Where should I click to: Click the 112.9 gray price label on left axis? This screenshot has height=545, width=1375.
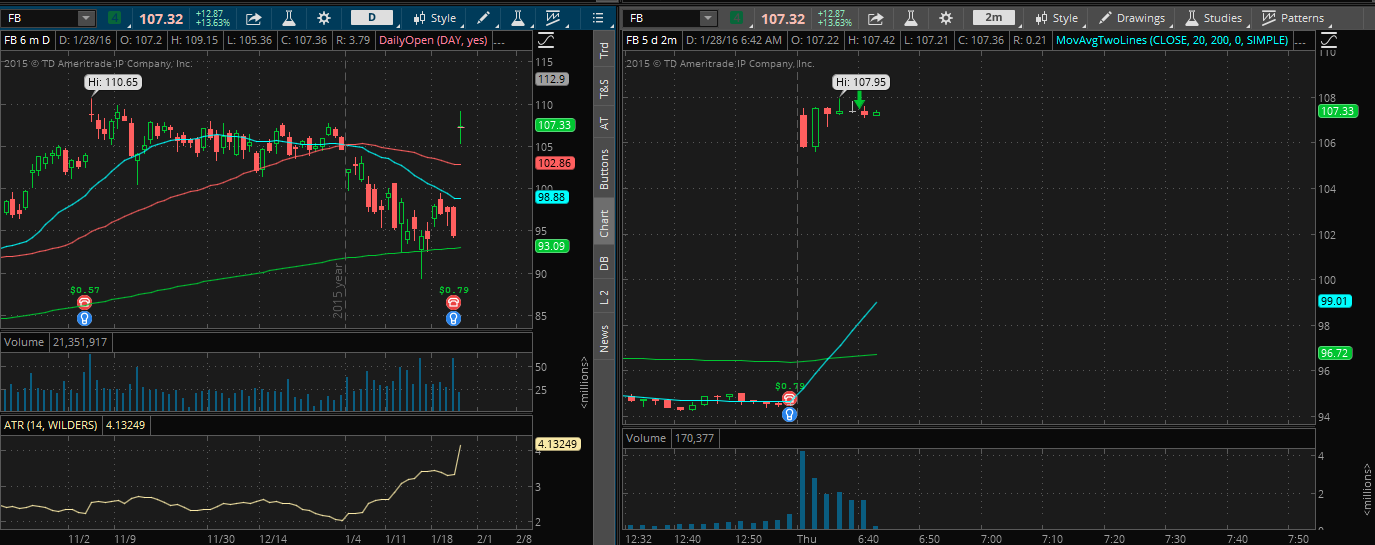point(552,79)
